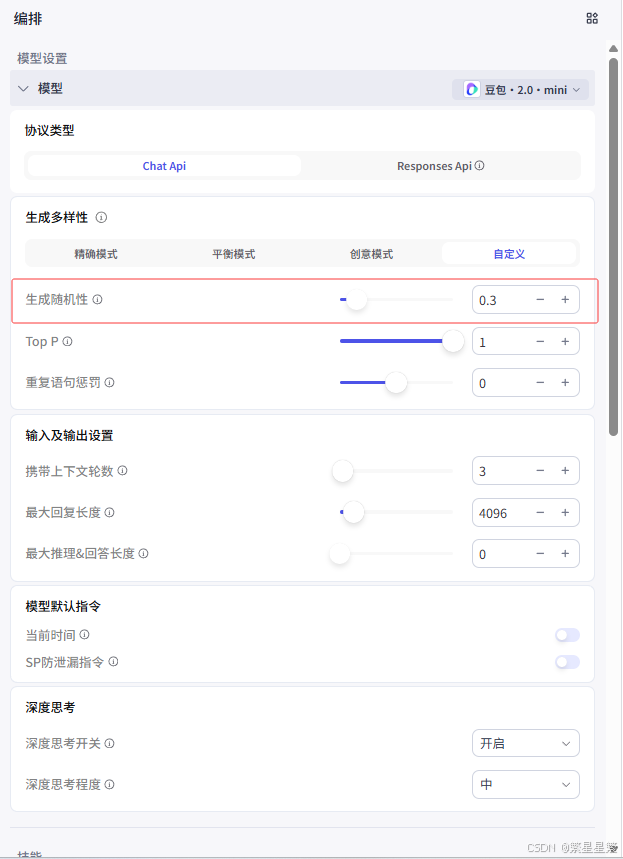
Task: Show info for 生成随机性
Action: [98, 299]
